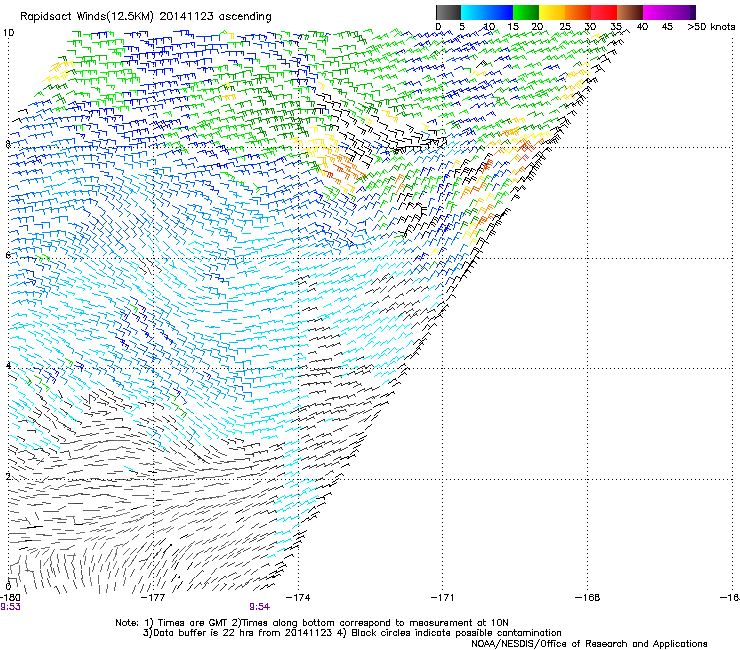Click the '25' legend scale number

(565, 27)
